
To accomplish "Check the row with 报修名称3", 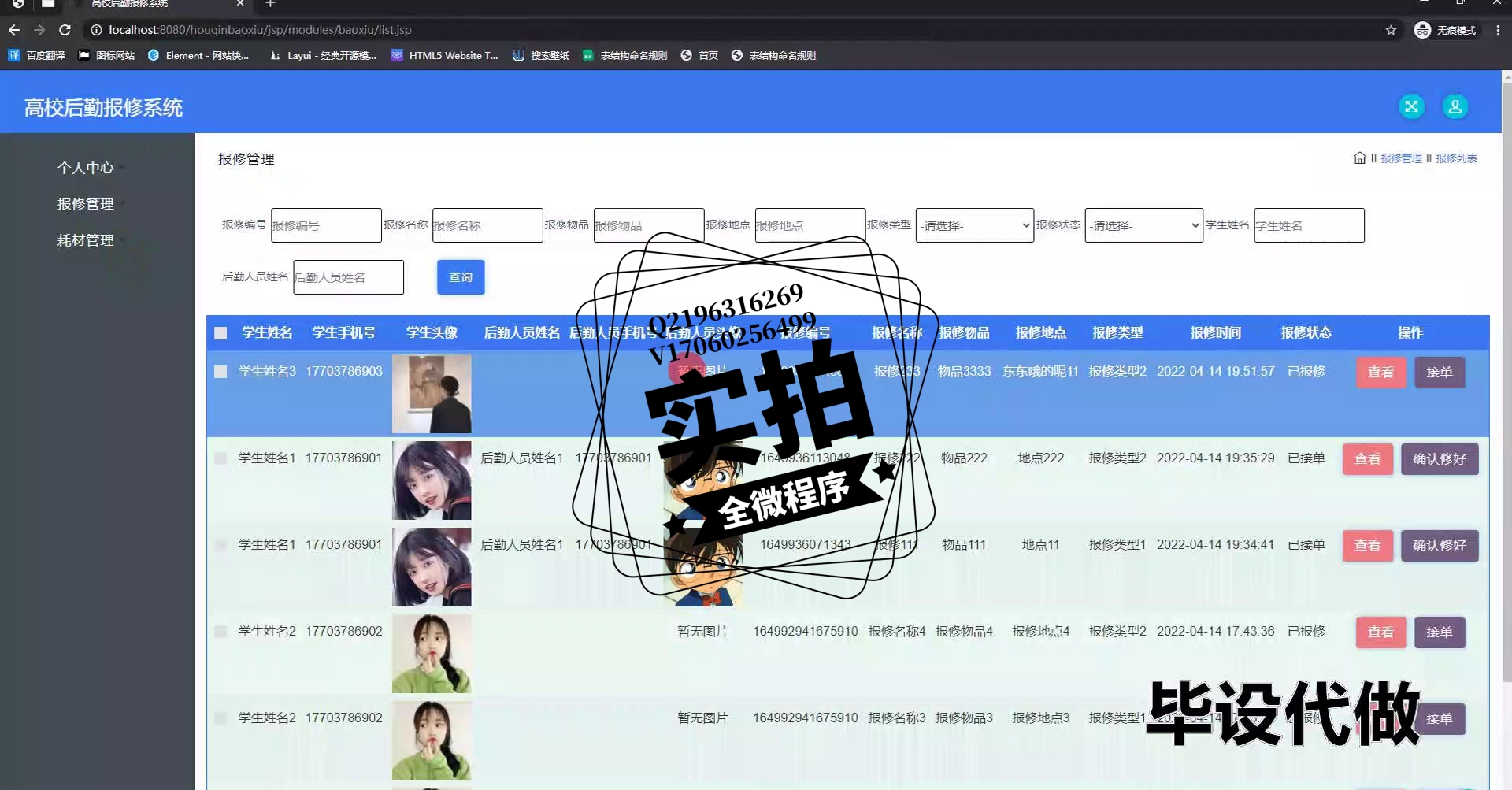I will point(220,718).
